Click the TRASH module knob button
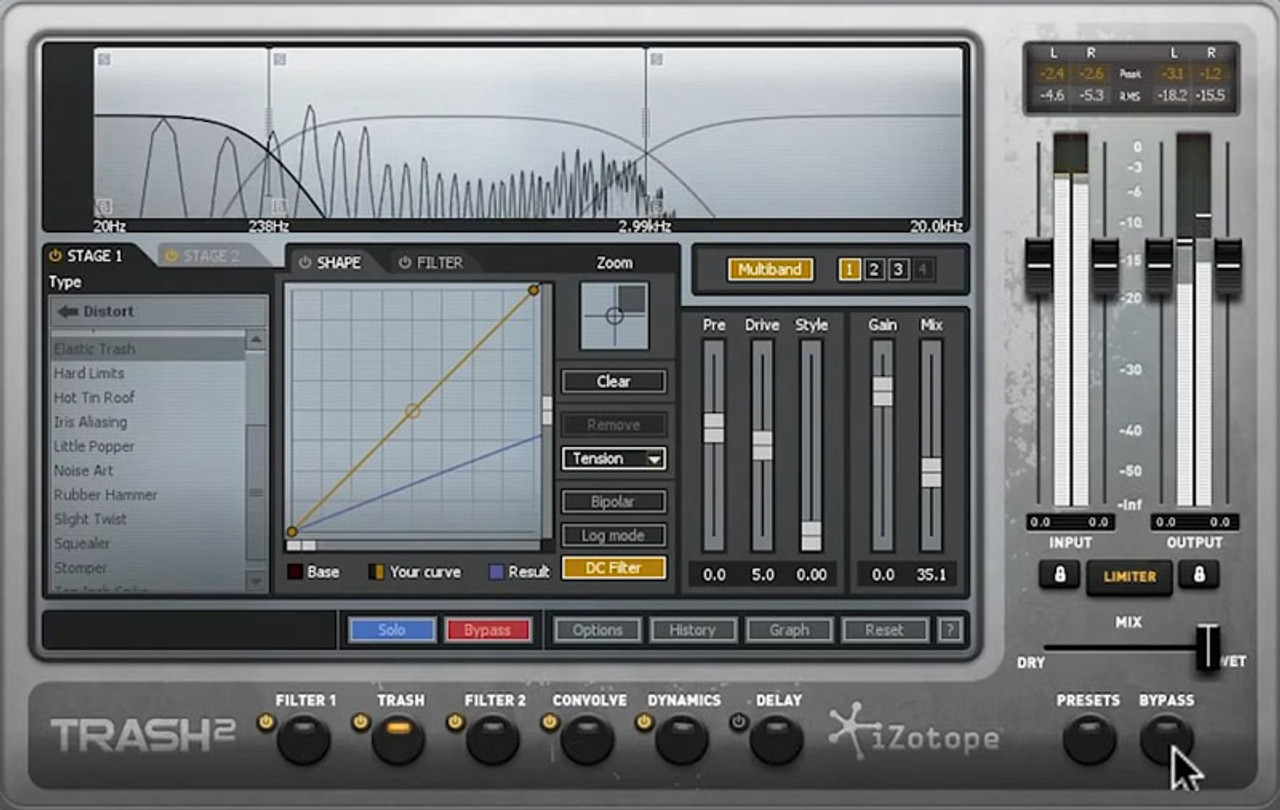Viewport: 1280px width, 810px height. point(398,740)
